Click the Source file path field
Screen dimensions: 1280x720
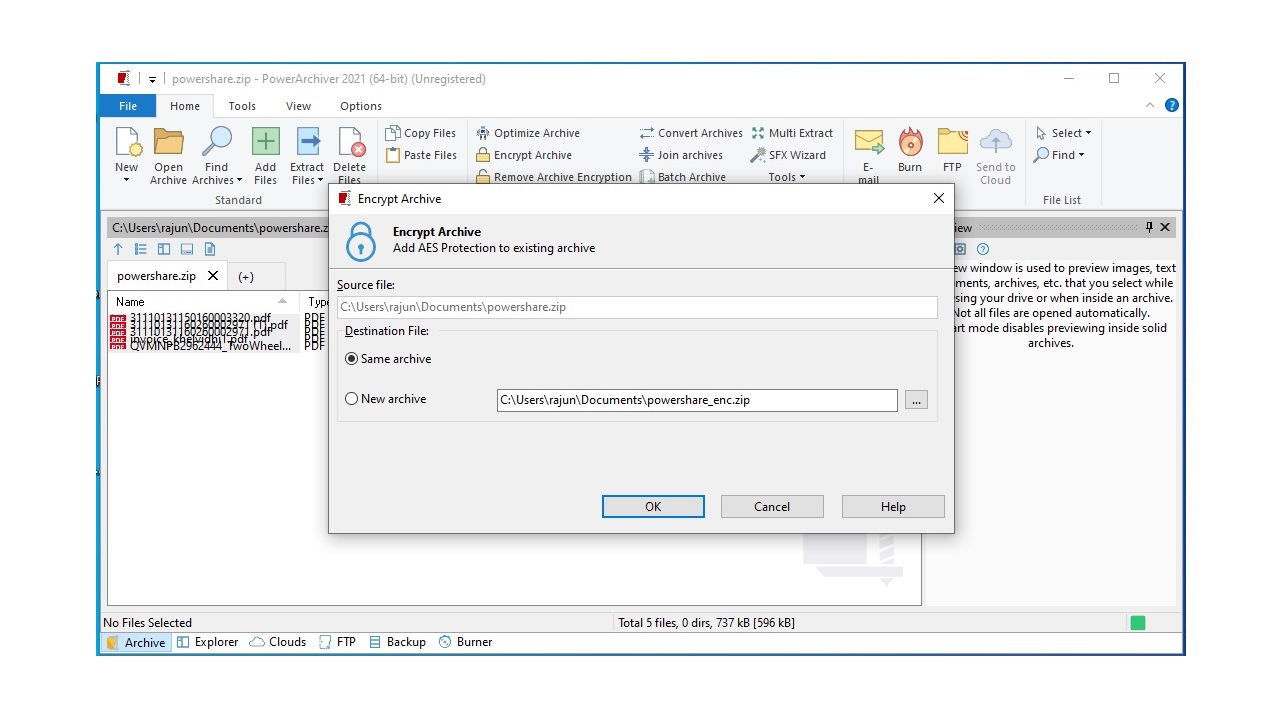(637, 307)
